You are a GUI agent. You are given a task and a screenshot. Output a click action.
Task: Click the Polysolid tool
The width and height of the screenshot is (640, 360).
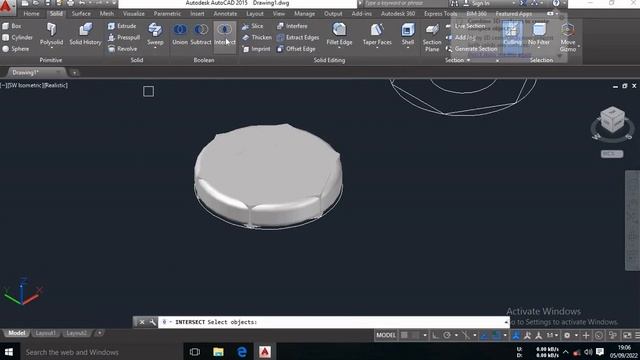pos(51,33)
